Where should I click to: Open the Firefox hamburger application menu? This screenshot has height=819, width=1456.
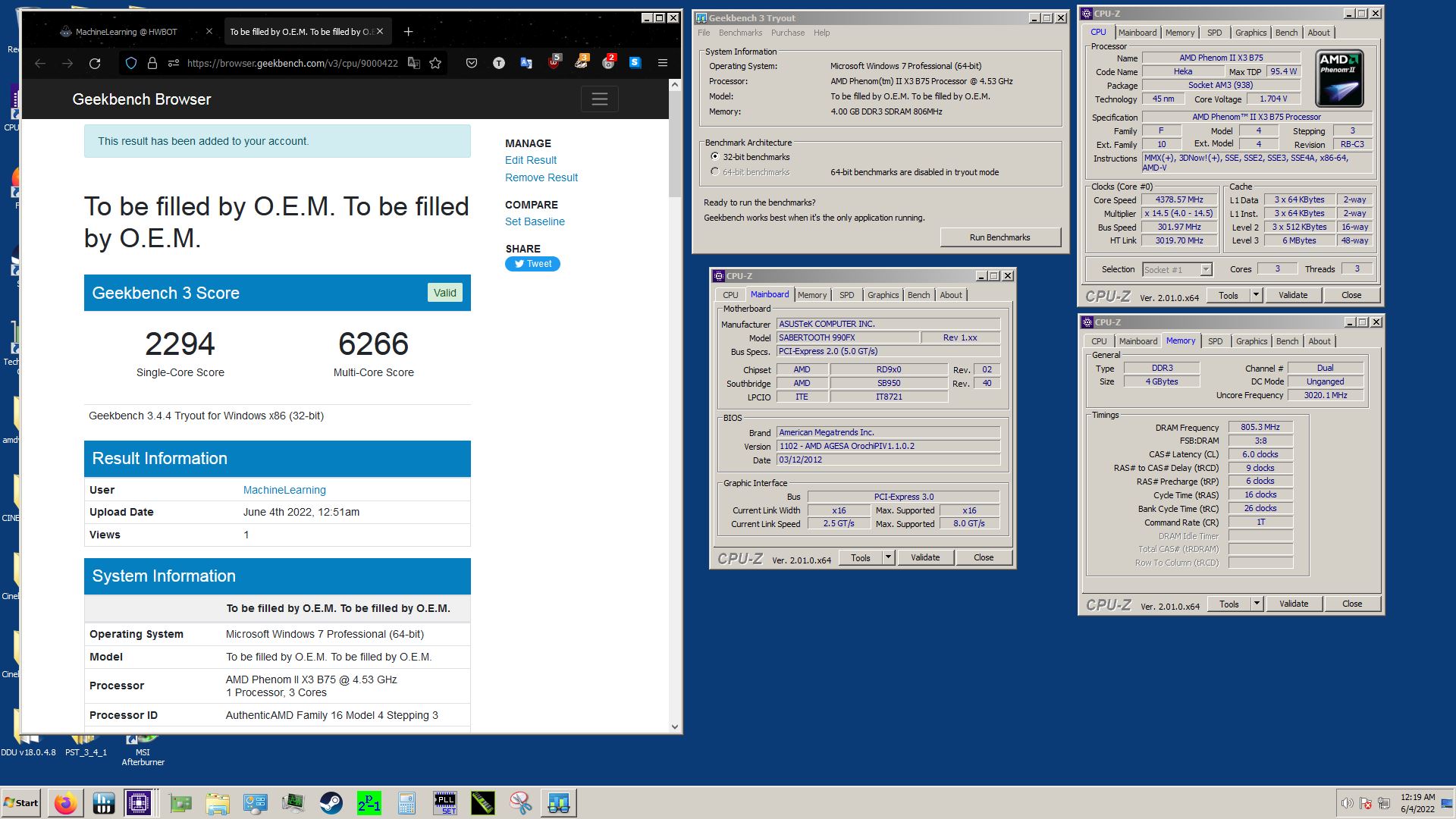[x=663, y=64]
